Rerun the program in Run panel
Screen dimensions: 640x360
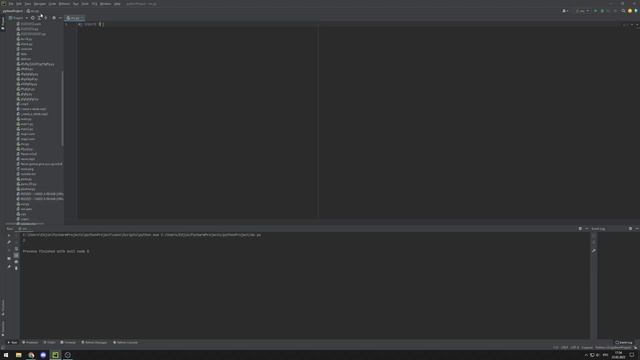coord(9,236)
